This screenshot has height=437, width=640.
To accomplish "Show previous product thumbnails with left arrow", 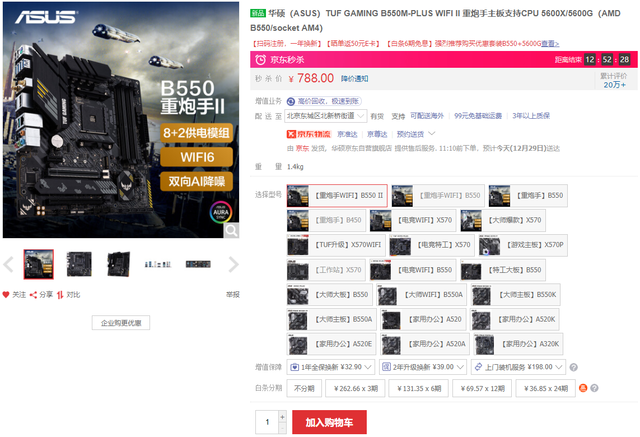I will click(x=8, y=264).
